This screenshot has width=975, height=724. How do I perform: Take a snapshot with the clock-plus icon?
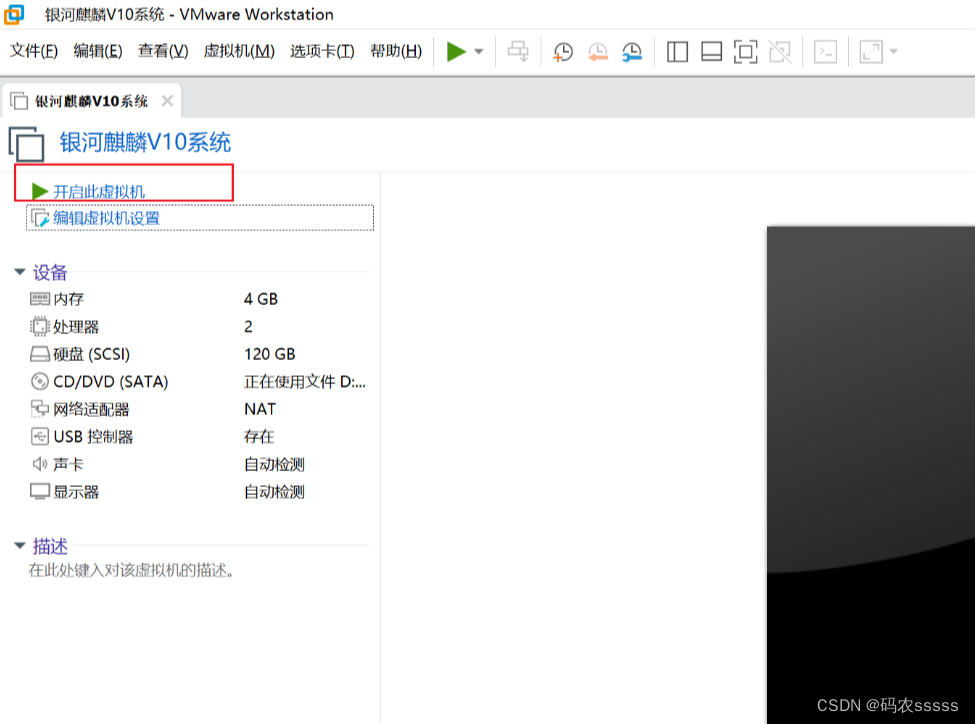click(x=563, y=52)
